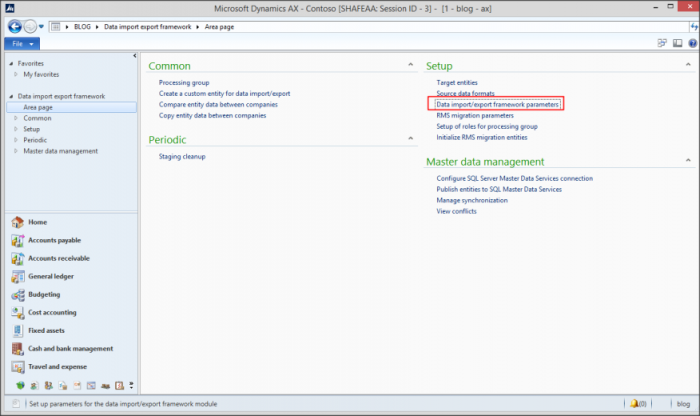The width and height of the screenshot is (700, 416).
Task: Expand the Periodic node in navigation tree
Action: 15,140
